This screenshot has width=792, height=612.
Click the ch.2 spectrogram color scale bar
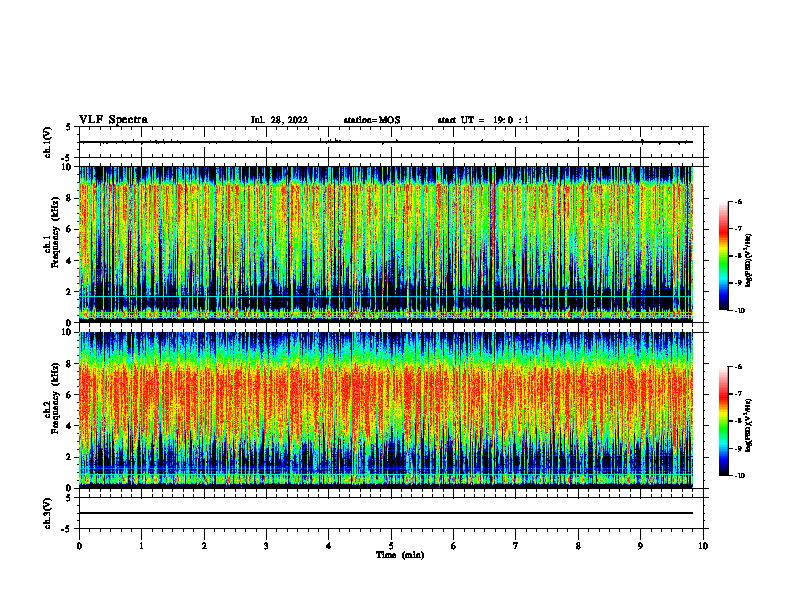(723, 421)
